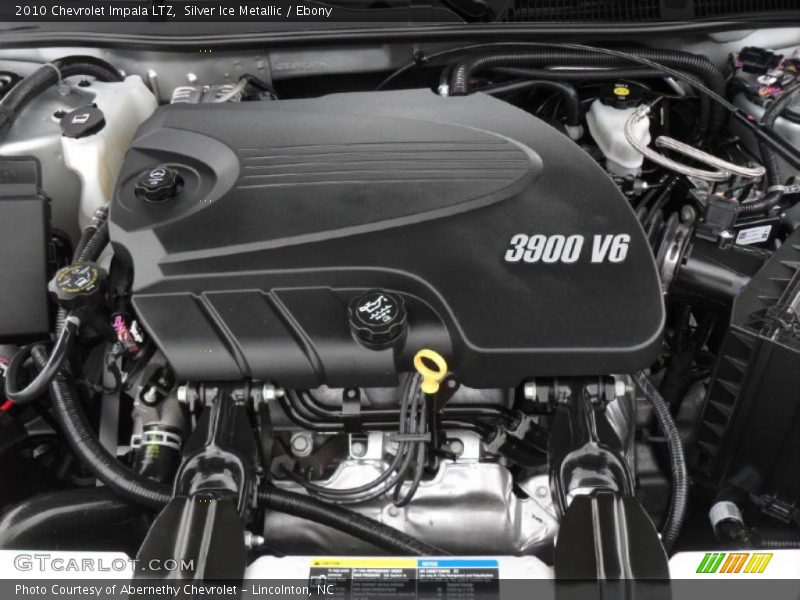Image resolution: width=800 pixels, height=600 pixels.
Task: Click the round cap on engine cover's upper-left
Action: click(158, 184)
